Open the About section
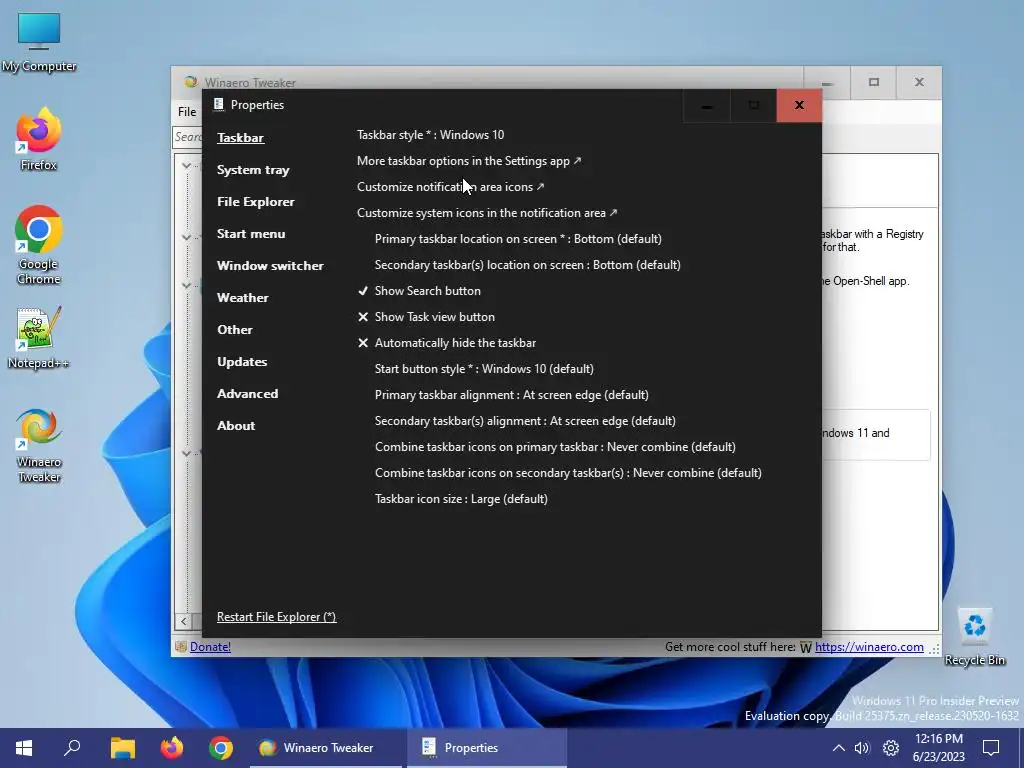1024x768 pixels. coord(236,426)
